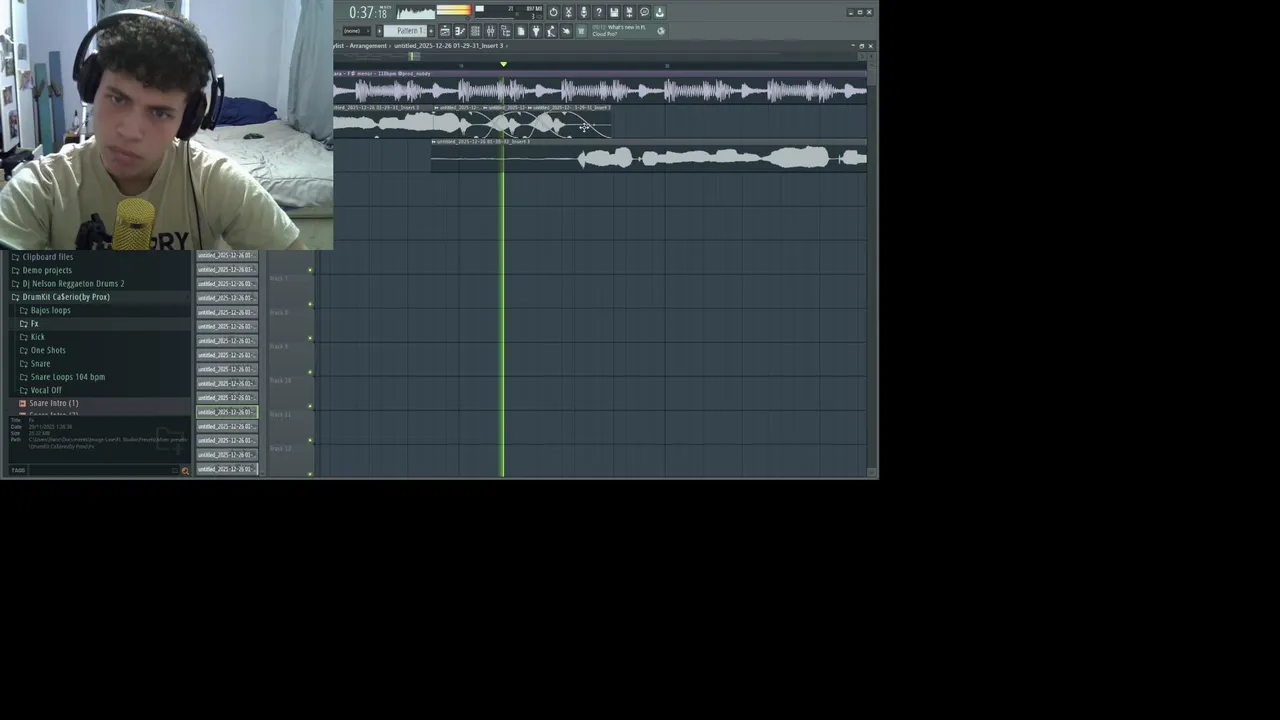Image resolution: width=1280 pixels, height=720 pixels.
Task: Click the 0:37:18 time display
Action: click(x=367, y=13)
